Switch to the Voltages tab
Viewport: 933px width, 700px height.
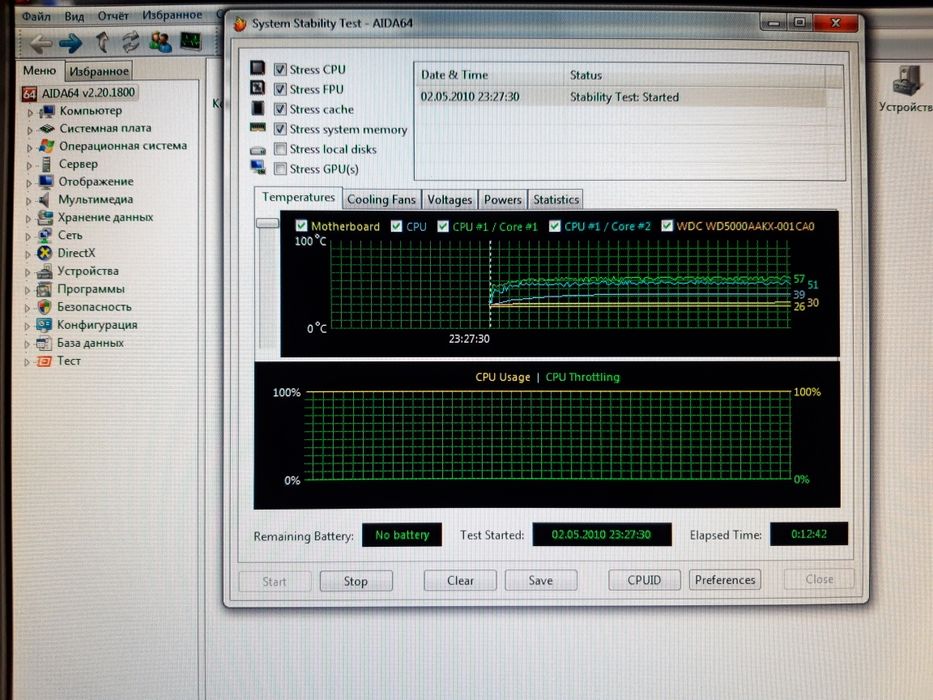450,199
